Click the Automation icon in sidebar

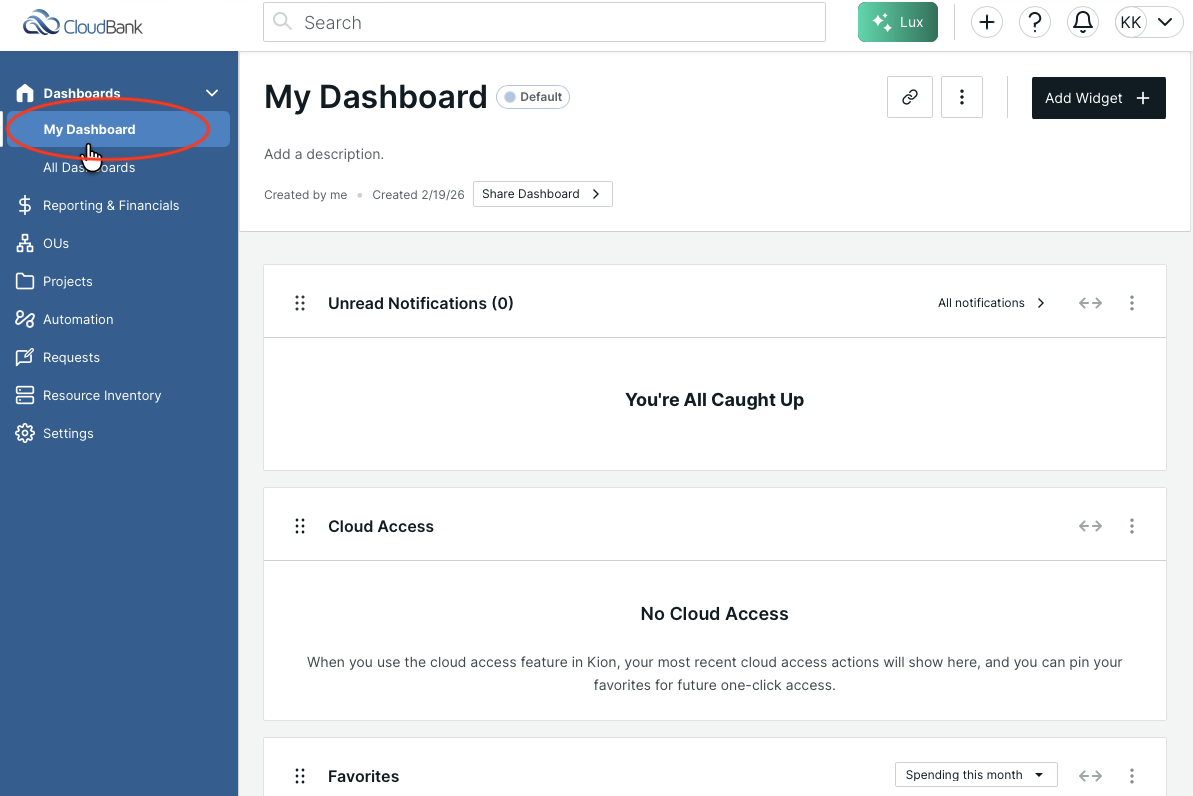(24, 320)
